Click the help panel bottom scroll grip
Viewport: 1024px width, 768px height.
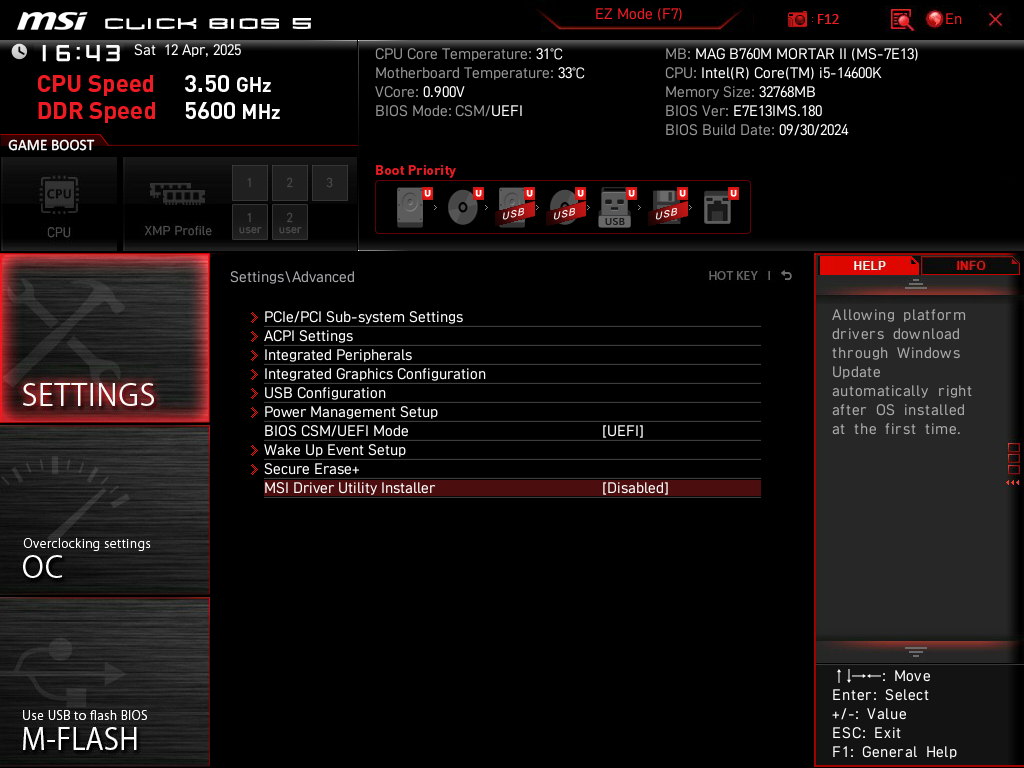[x=916, y=651]
